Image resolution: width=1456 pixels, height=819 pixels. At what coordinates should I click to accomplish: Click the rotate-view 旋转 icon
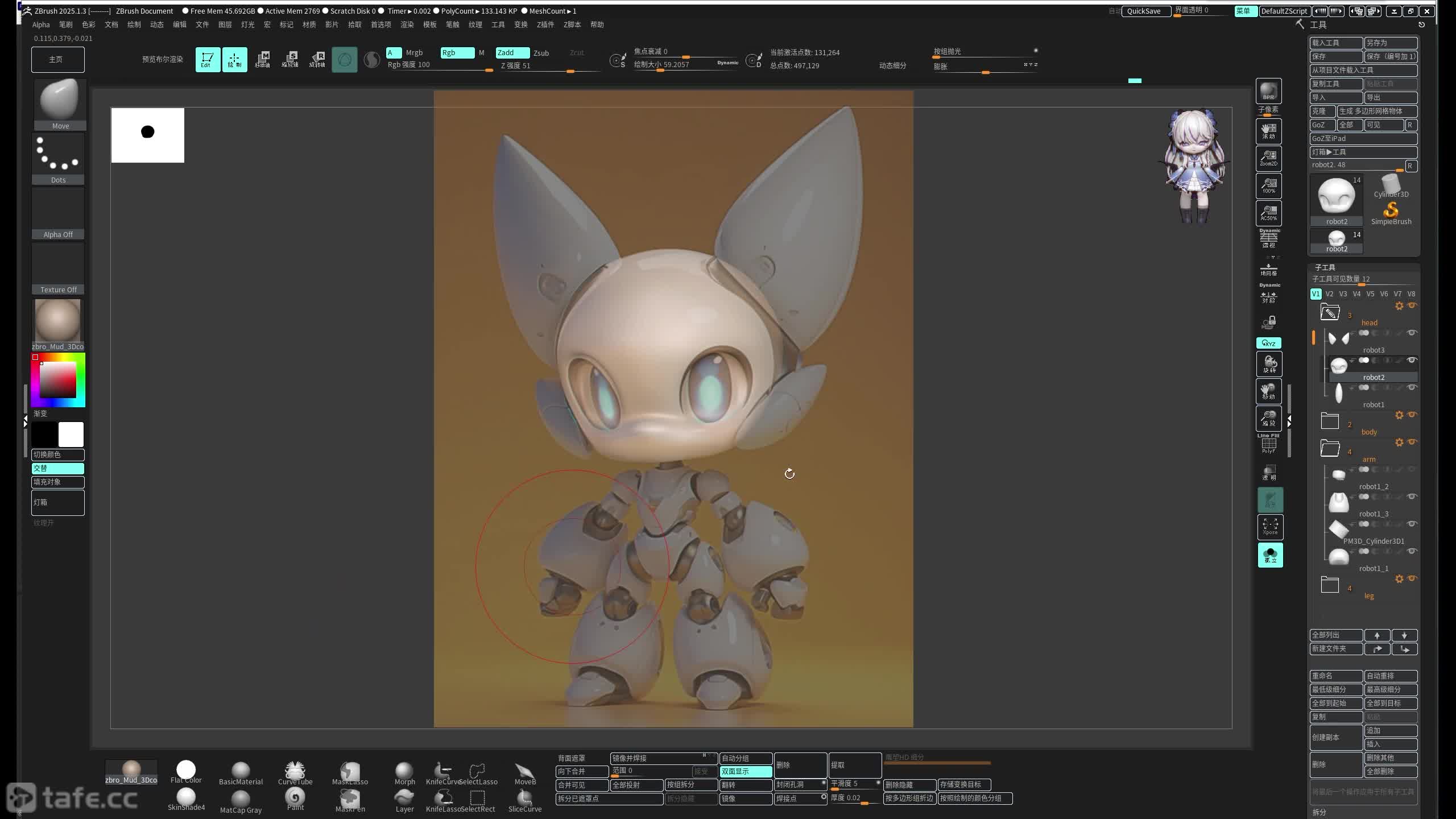(x=1268, y=364)
